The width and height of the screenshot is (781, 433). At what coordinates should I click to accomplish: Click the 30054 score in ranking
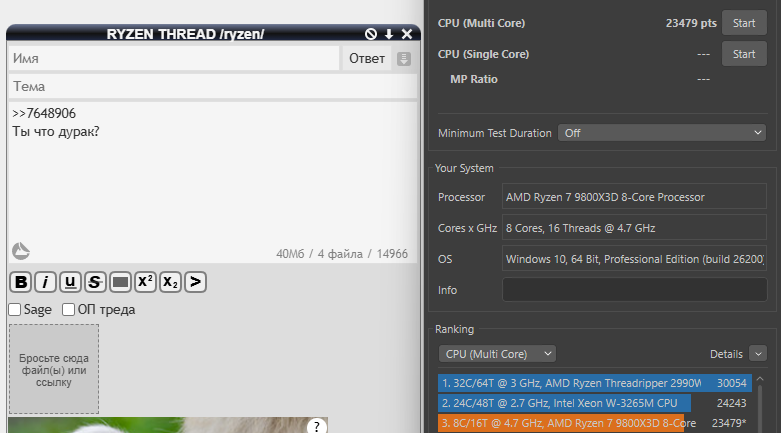732,383
